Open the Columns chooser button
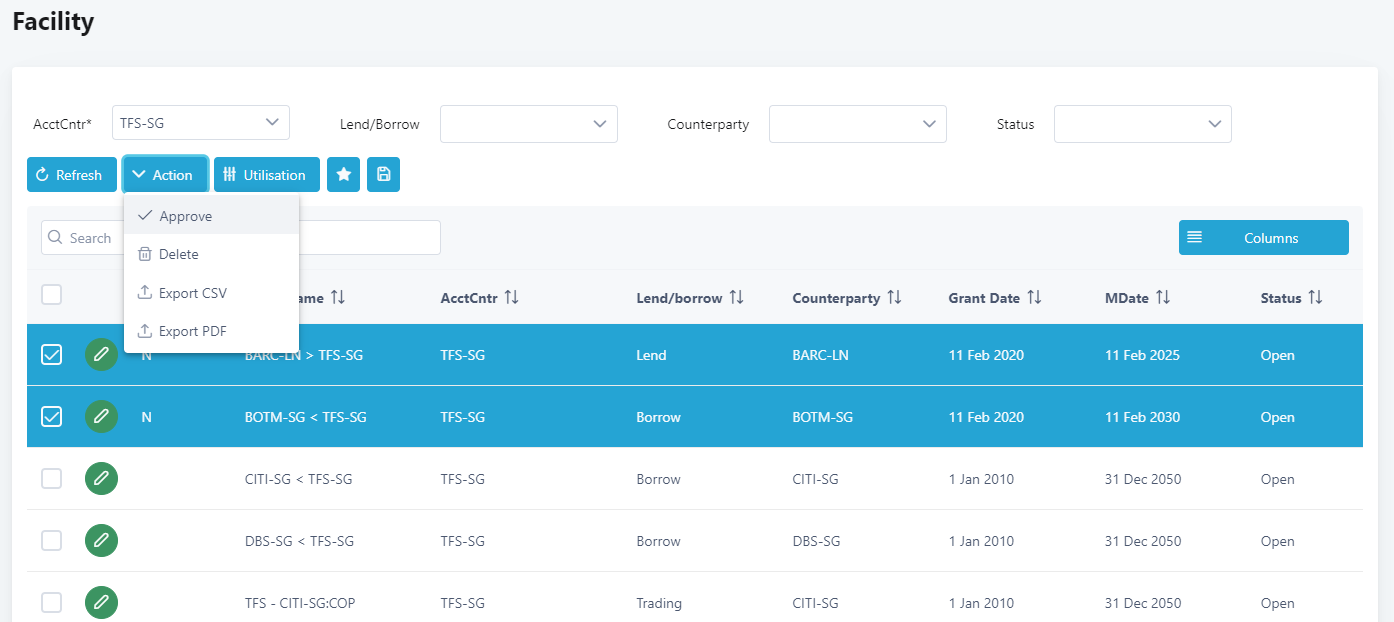This screenshot has width=1394, height=622. point(1263,238)
